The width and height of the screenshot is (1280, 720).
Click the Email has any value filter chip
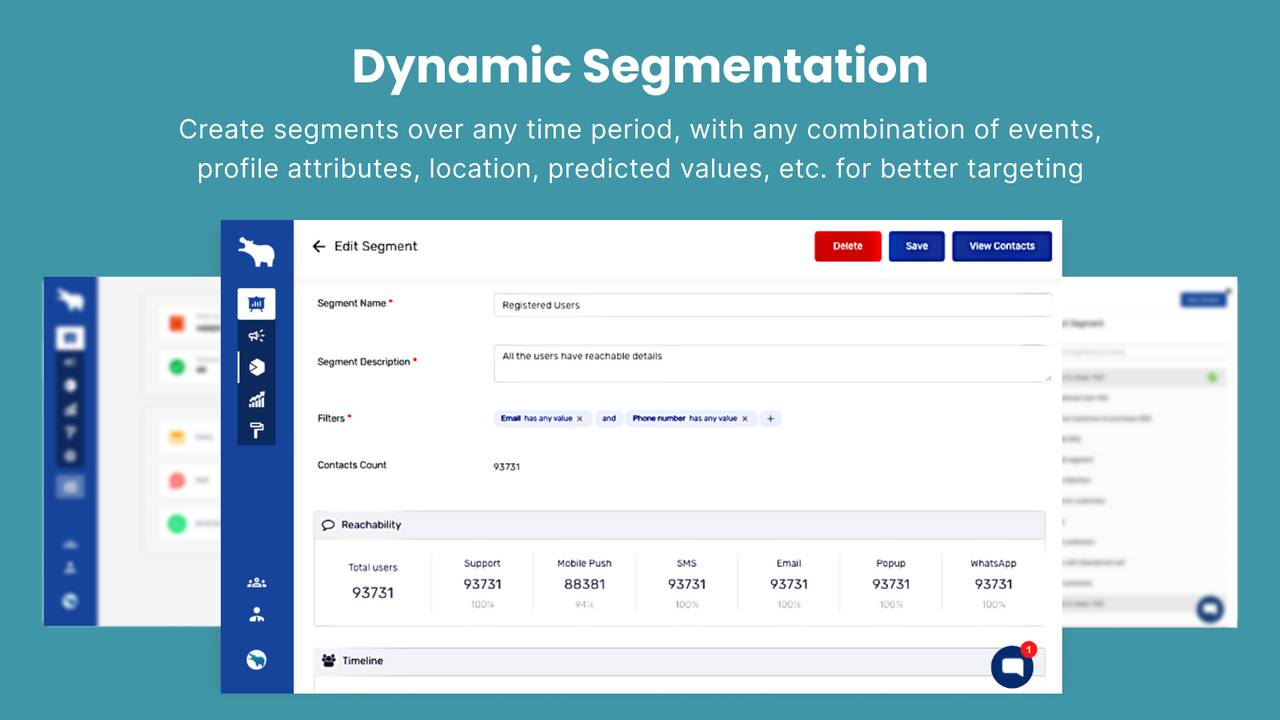pos(543,419)
